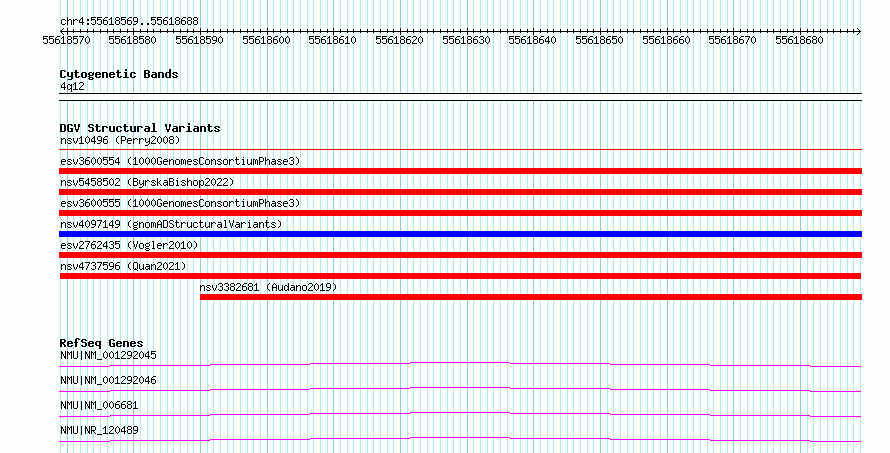The image size is (890, 453).
Task: Select ruler position 55618590
Action: pos(199,40)
